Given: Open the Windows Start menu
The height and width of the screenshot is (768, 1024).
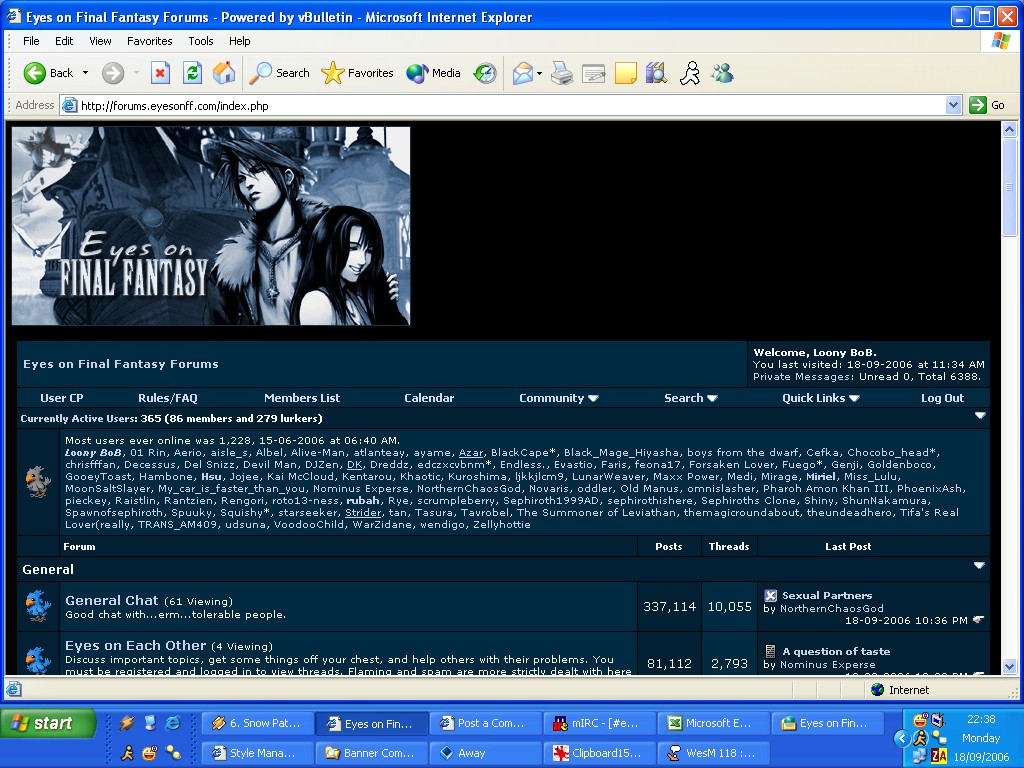Looking at the screenshot, I should point(48,723).
